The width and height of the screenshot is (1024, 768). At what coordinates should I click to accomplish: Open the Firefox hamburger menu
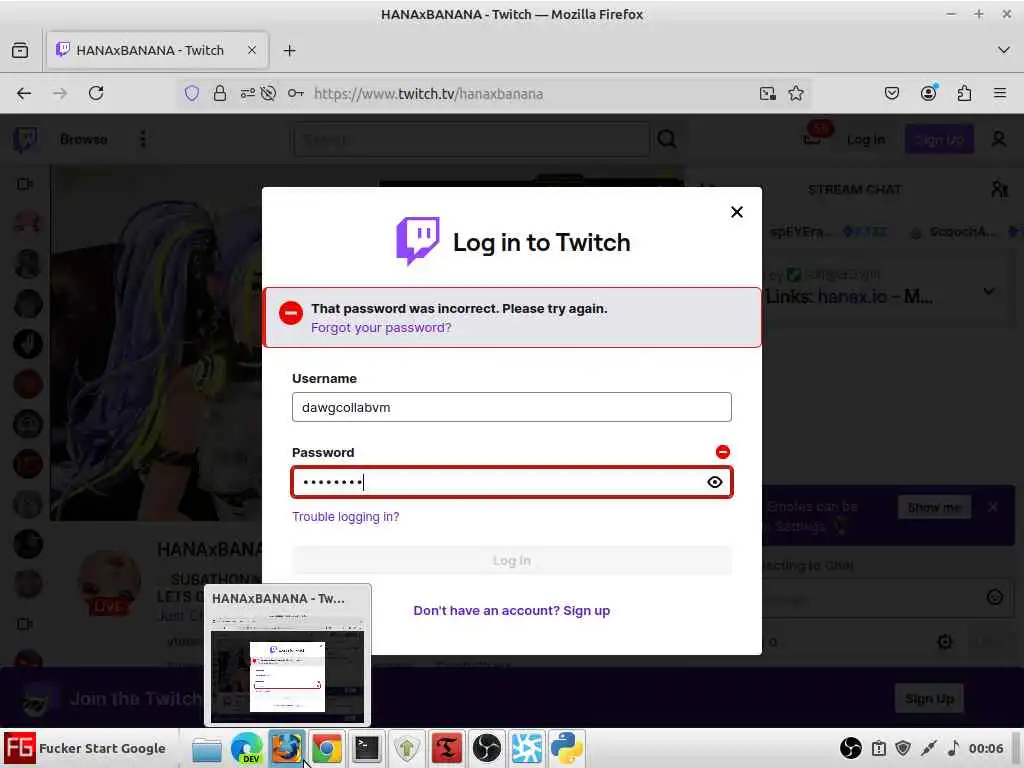(1000, 93)
